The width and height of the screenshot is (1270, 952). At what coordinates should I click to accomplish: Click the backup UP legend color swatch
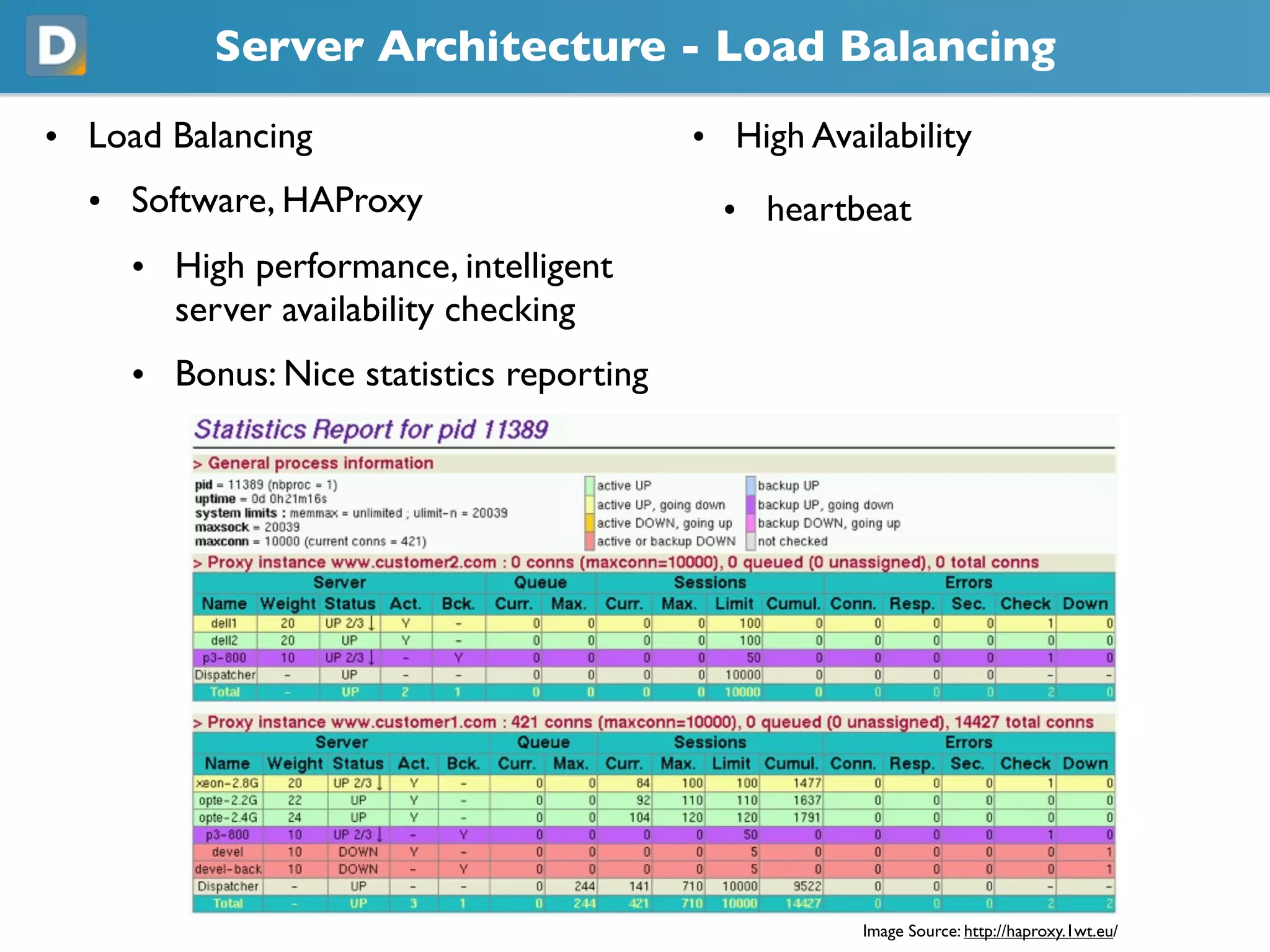pos(750,485)
